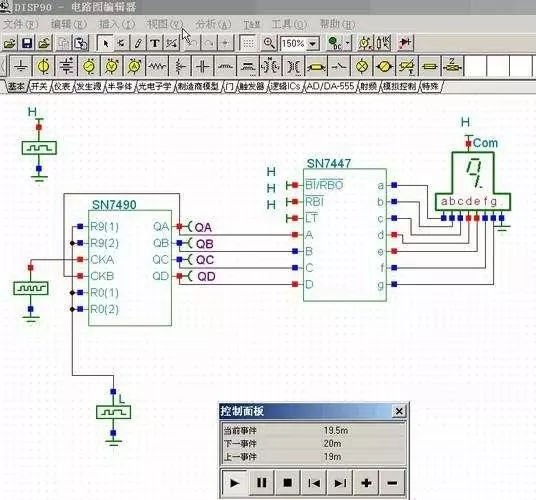Click the QD output label
The image size is (536, 500).
click(x=206, y=276)
